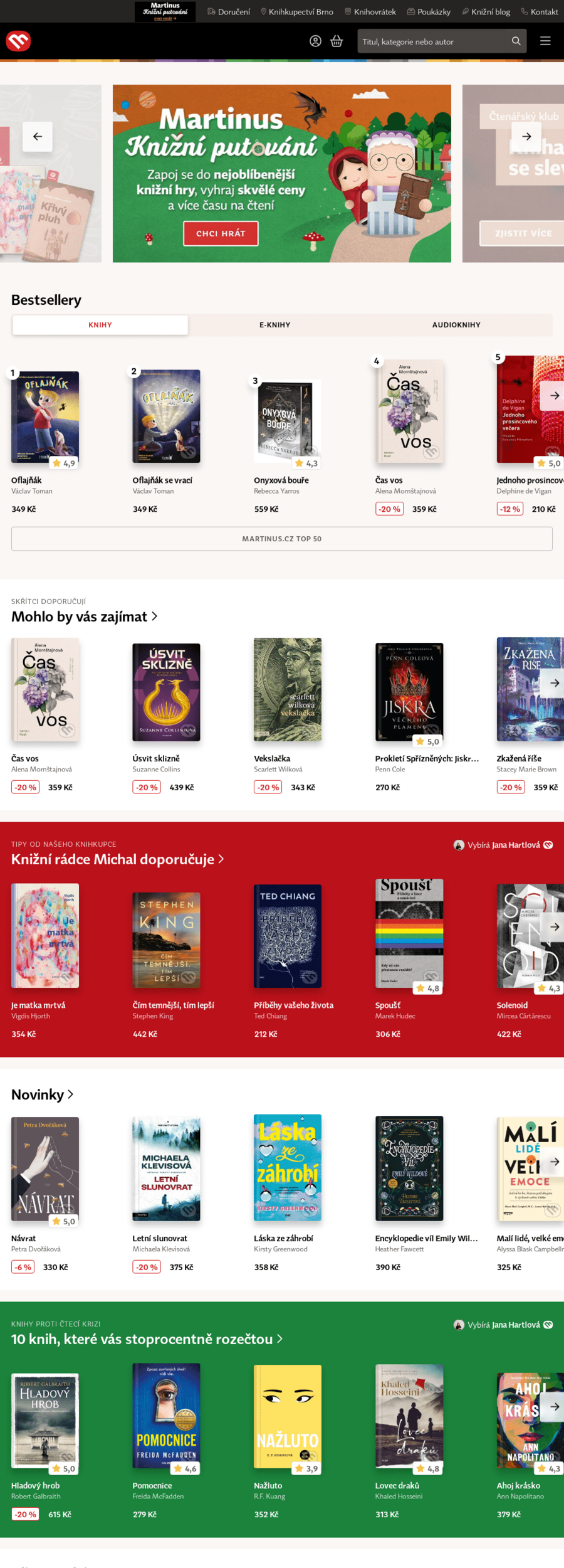Expand Knižní rádce Michal doporučuje heading
Image resolution: width=564 pixels, height=1568 pixels.
click(x=117, y=859)
